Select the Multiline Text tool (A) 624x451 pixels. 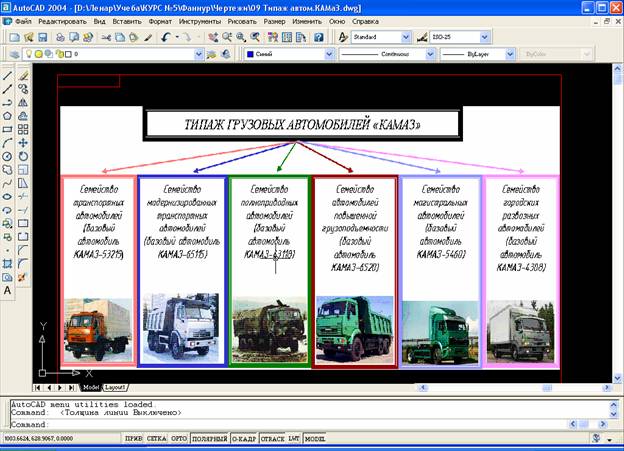pos(7,291)
